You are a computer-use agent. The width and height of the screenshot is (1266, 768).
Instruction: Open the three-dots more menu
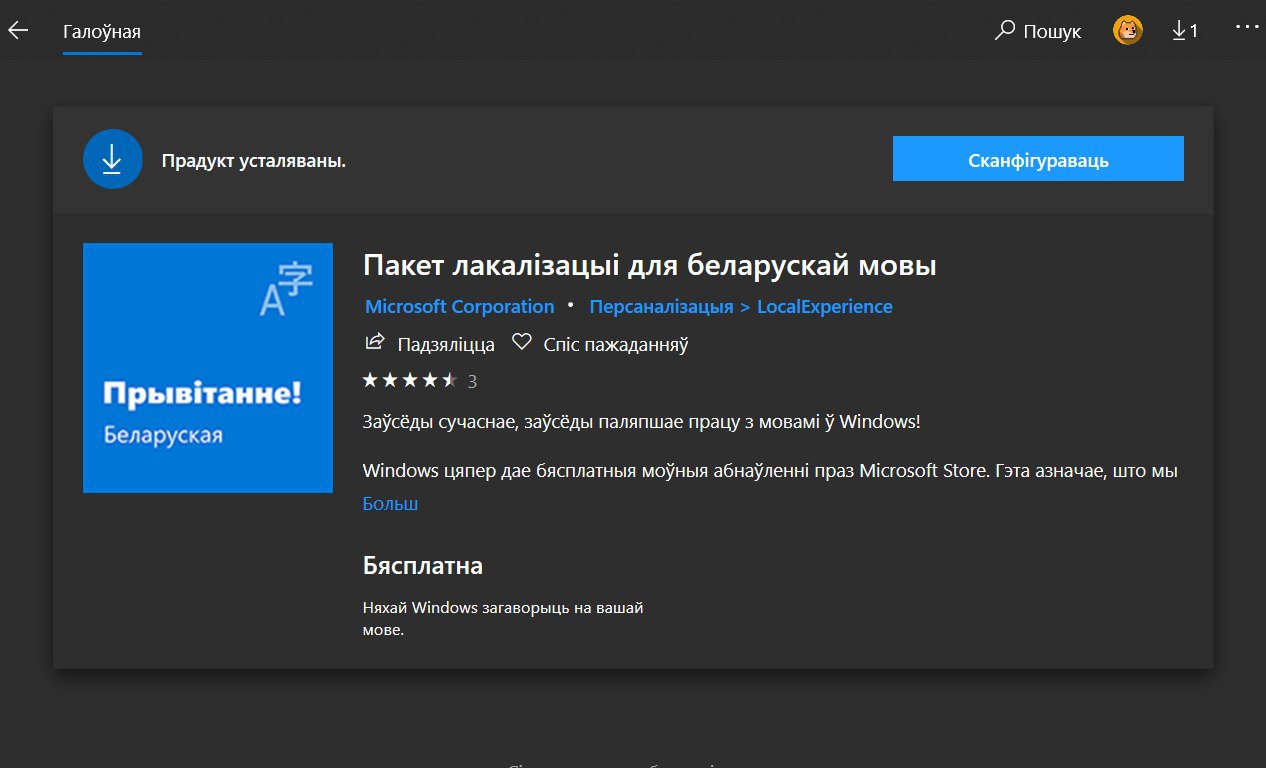[x=1247, y=28]
